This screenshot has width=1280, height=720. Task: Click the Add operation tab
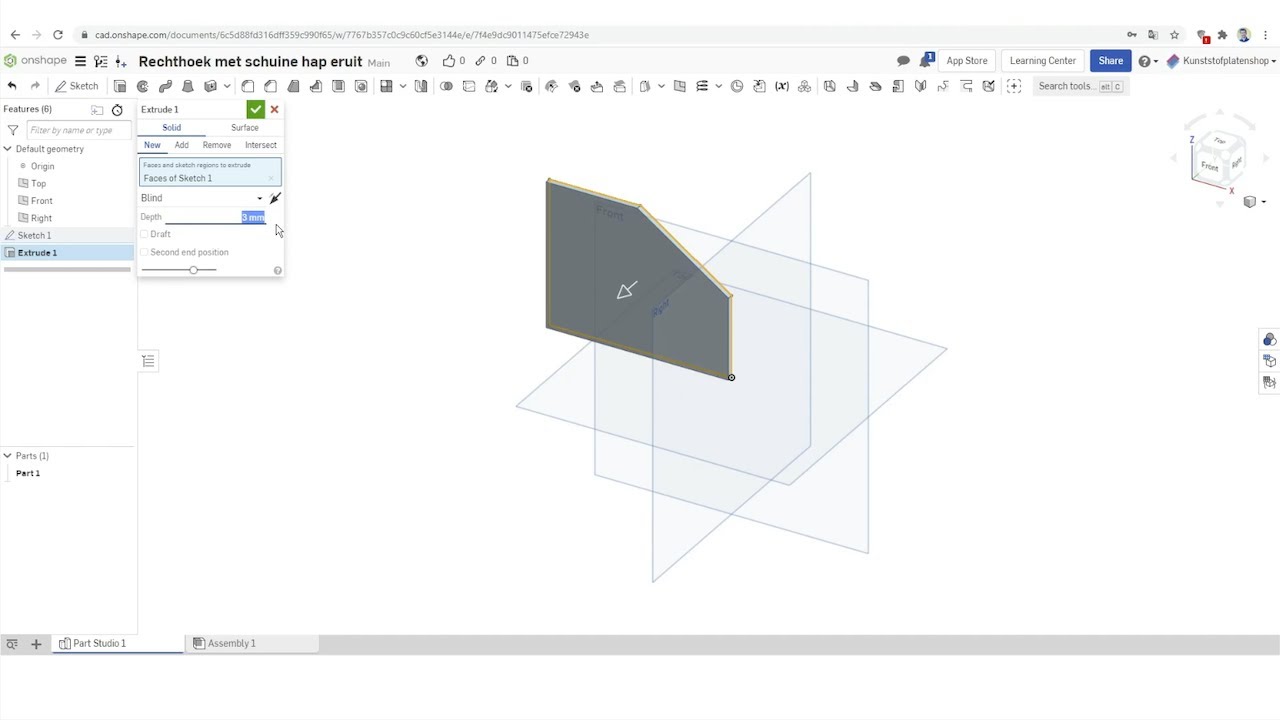181,145
